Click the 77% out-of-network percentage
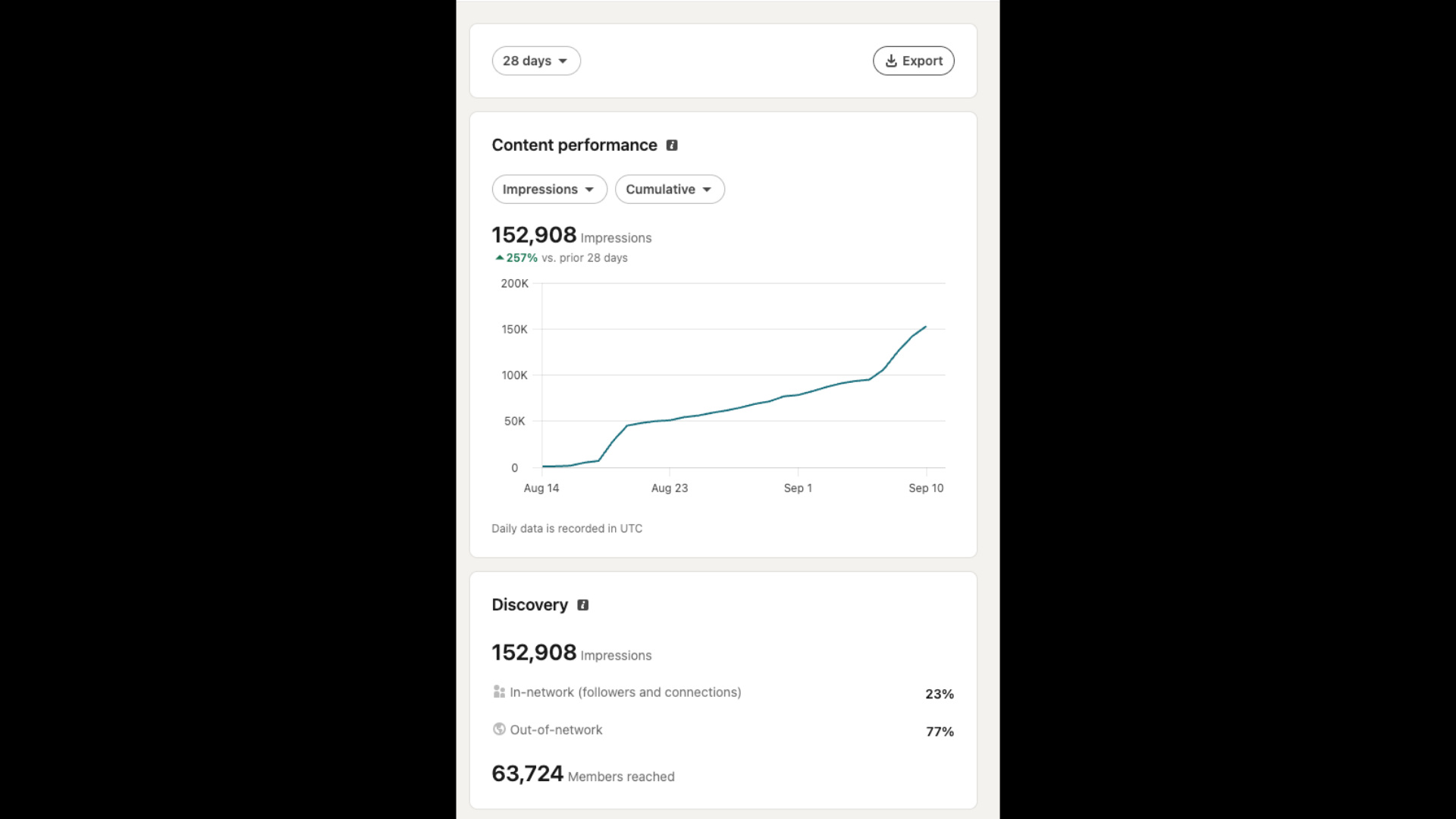Image resolution: width=1456 pixels, height=819 pixels. [x=940, y=731]
